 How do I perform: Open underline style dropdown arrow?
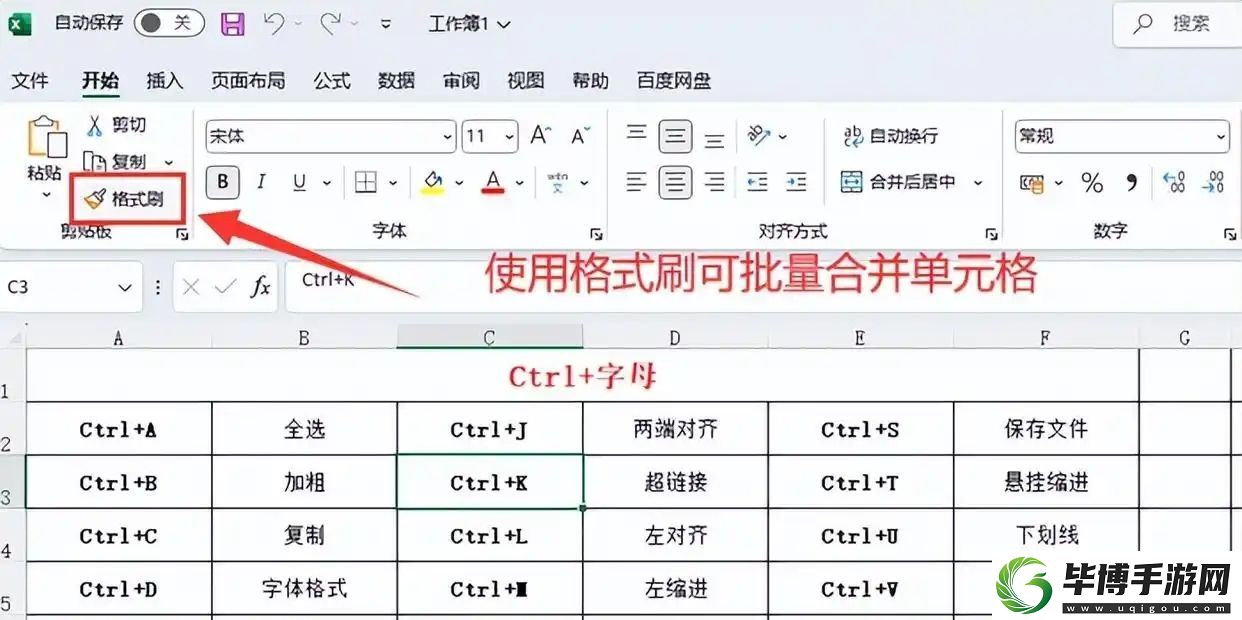(326, 183)
